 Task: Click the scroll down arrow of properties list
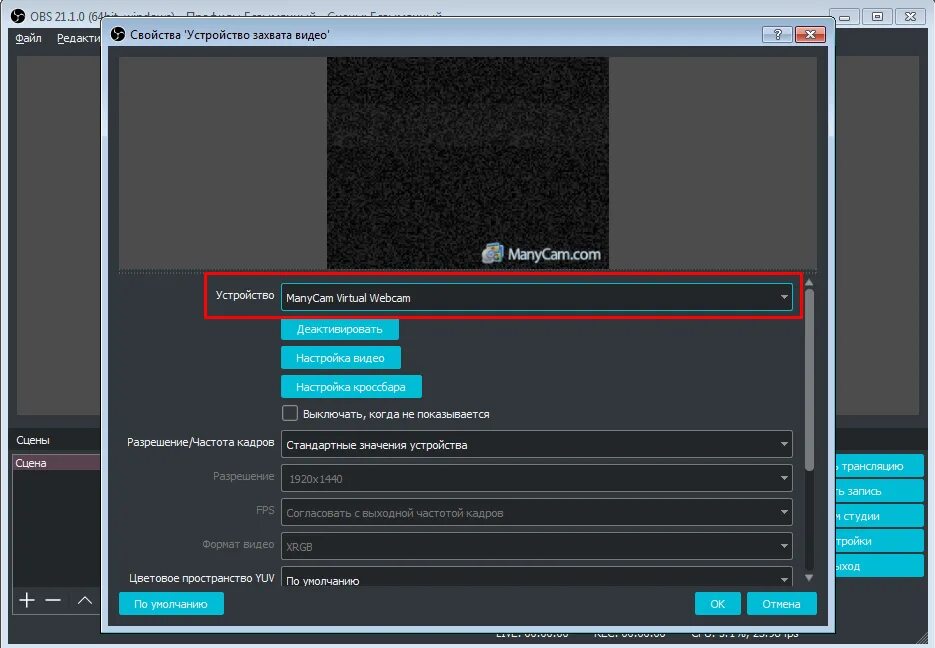(x=809, y=577)
